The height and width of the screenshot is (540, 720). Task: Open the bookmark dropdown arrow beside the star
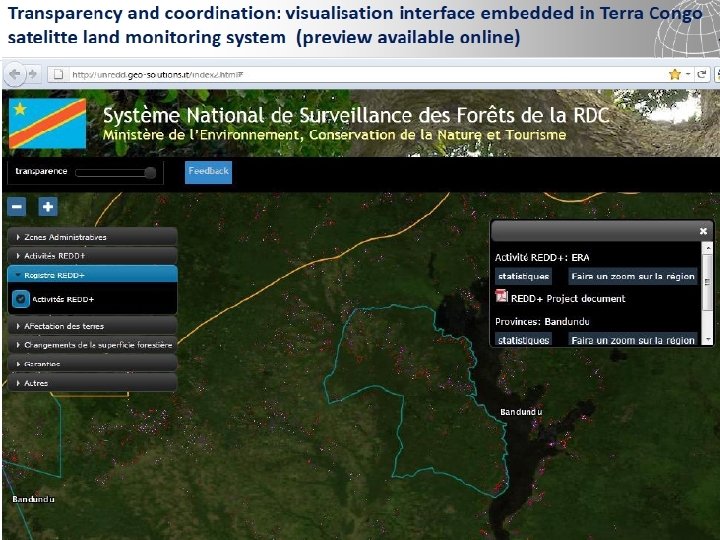coord(688,74)
